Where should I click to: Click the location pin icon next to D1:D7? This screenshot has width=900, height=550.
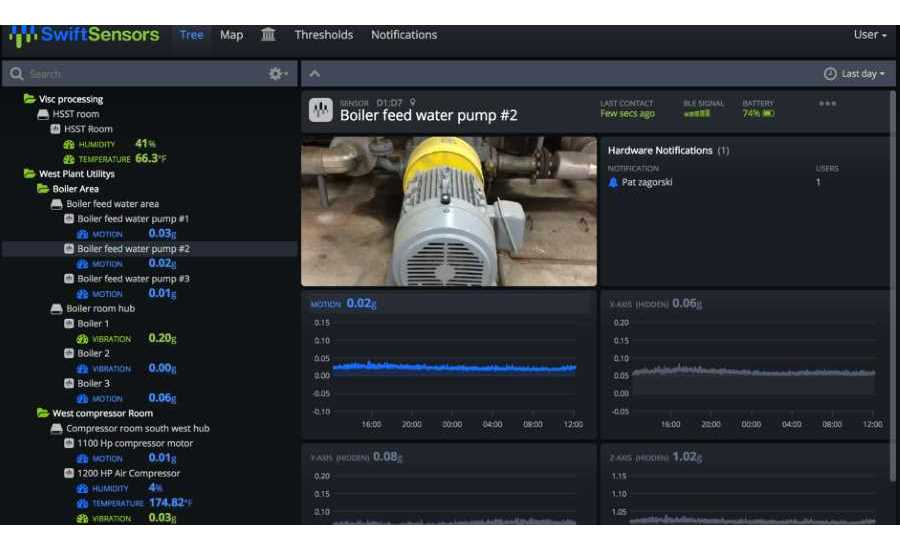(x=413, y=102)
